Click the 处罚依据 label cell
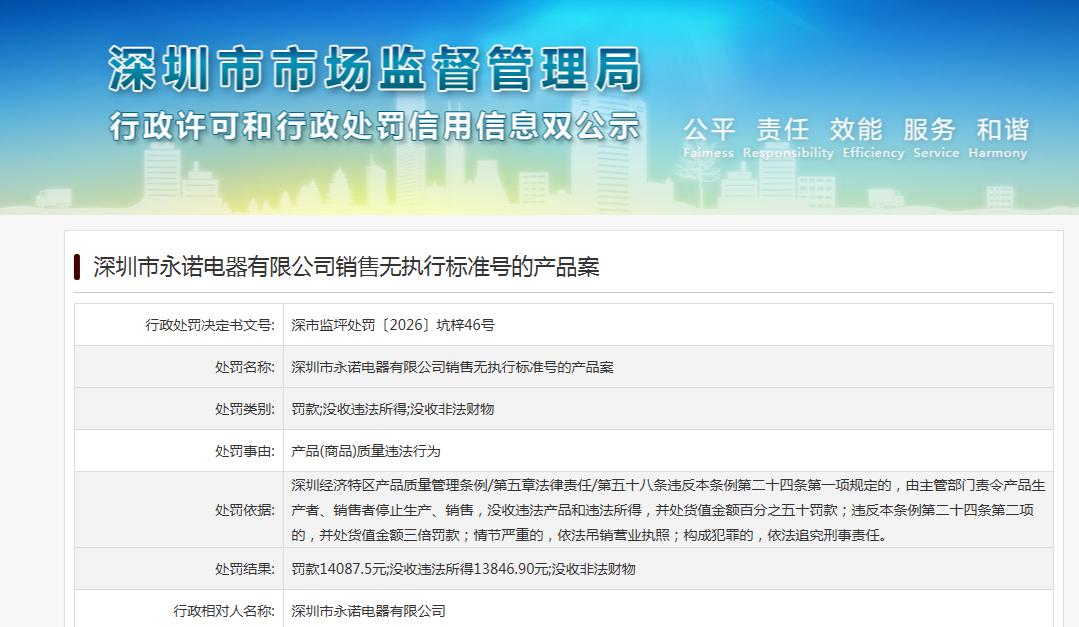 tap(179, 510)
